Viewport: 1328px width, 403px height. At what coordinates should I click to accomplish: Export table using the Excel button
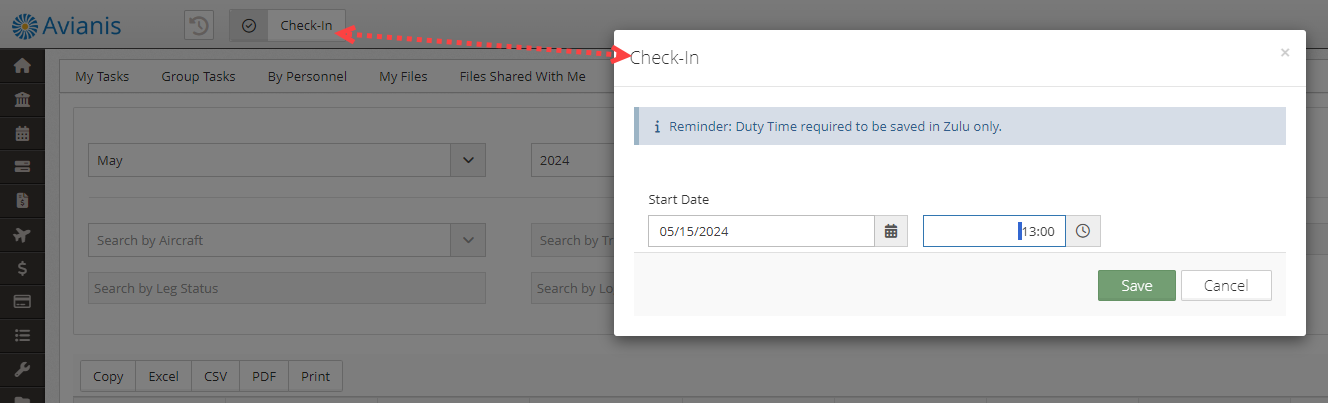pos(163,376)
